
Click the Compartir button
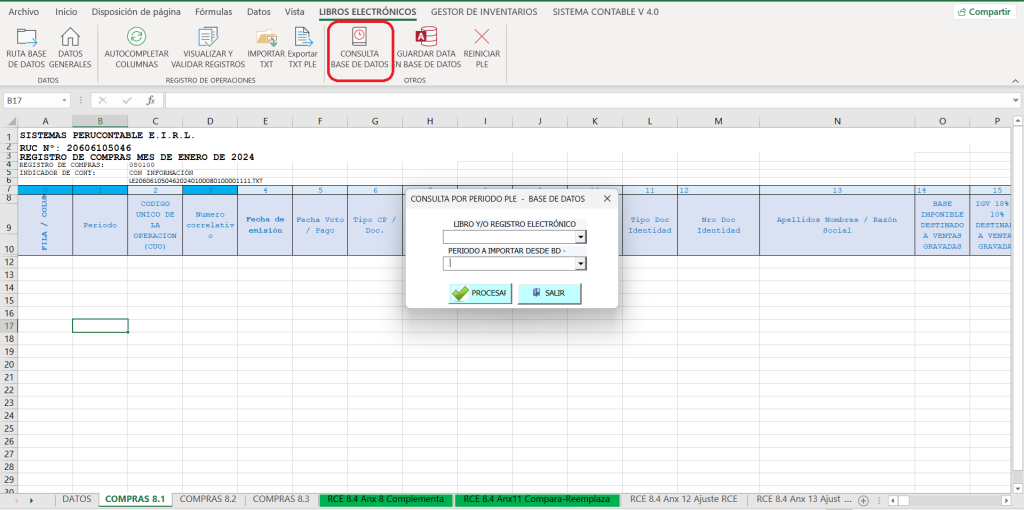click(x=982, y=12)
